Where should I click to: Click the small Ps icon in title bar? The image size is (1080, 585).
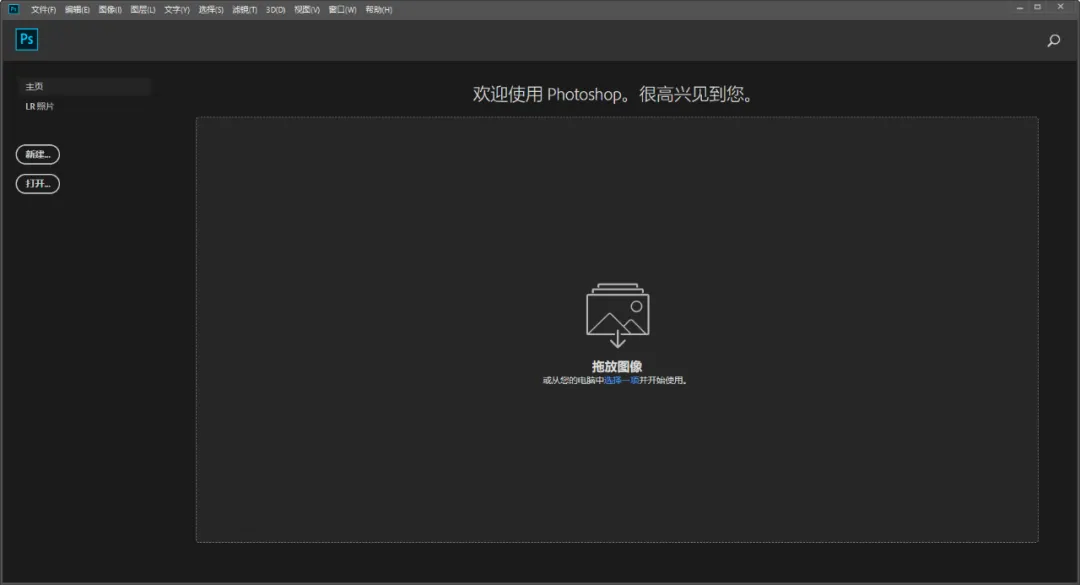(13, 9)
